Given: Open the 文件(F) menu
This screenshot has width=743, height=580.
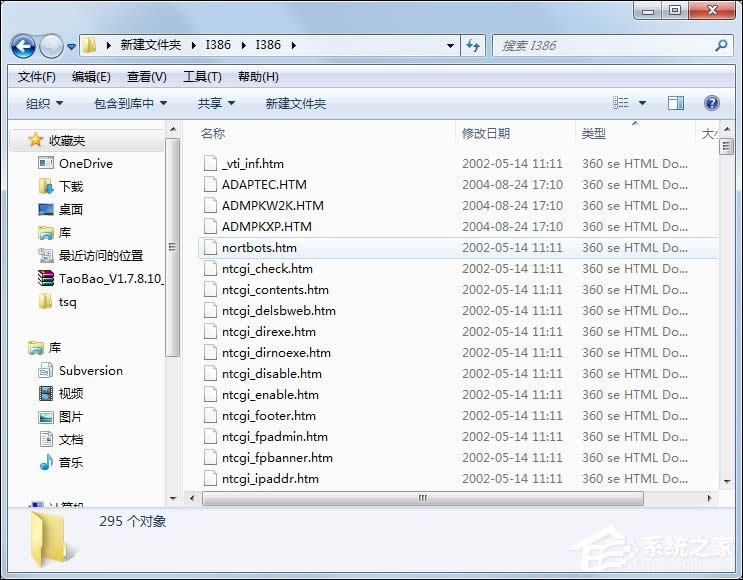Looking at the screenshot, I should 36,77.
